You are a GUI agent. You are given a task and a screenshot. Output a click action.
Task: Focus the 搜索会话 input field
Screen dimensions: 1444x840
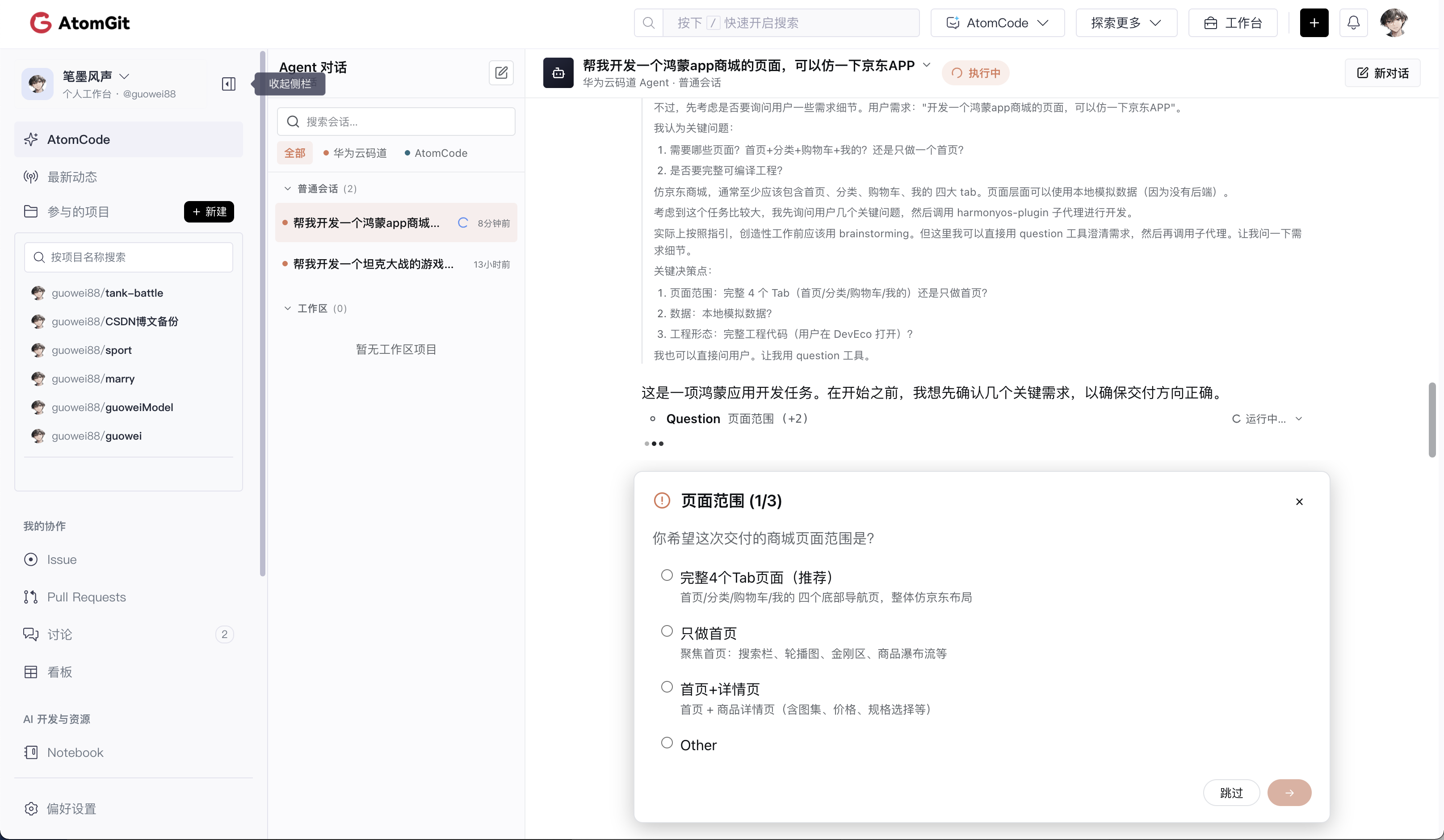coord(396,122)
